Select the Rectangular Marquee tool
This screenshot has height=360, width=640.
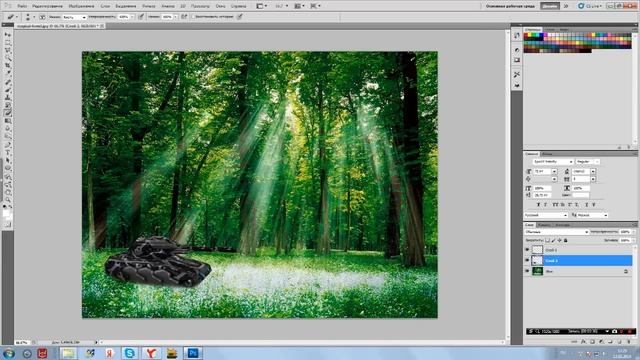[x=8, y=42]
